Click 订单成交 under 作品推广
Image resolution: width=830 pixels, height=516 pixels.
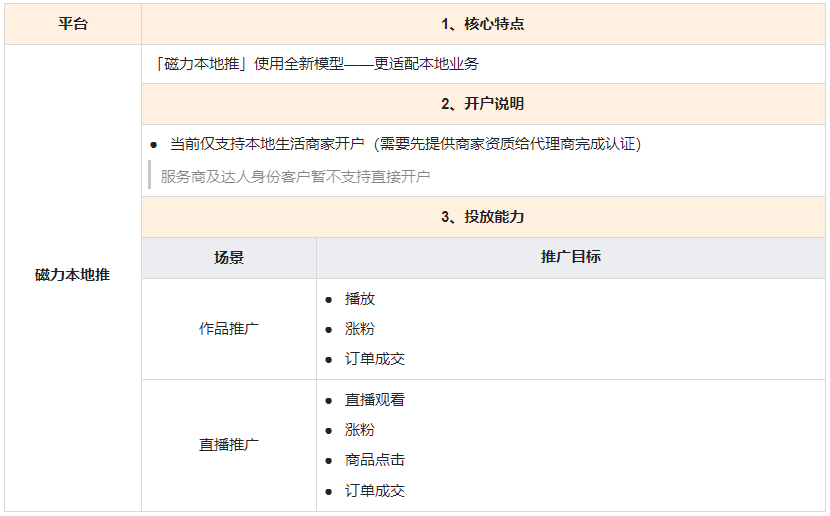(x=375, y=359)
